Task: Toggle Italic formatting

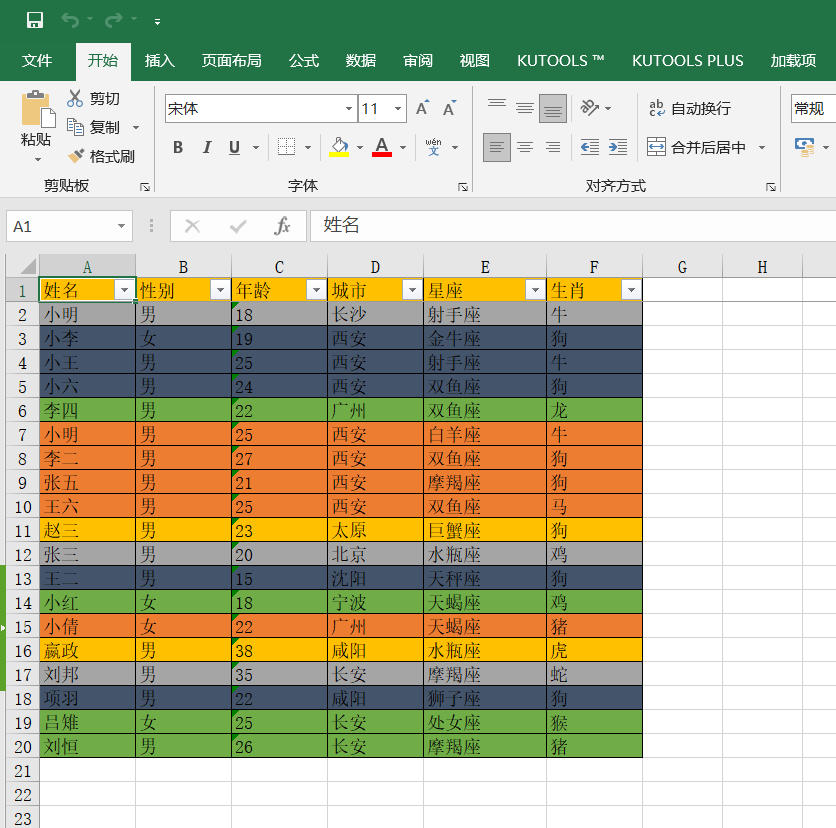Action: (207, 147)
